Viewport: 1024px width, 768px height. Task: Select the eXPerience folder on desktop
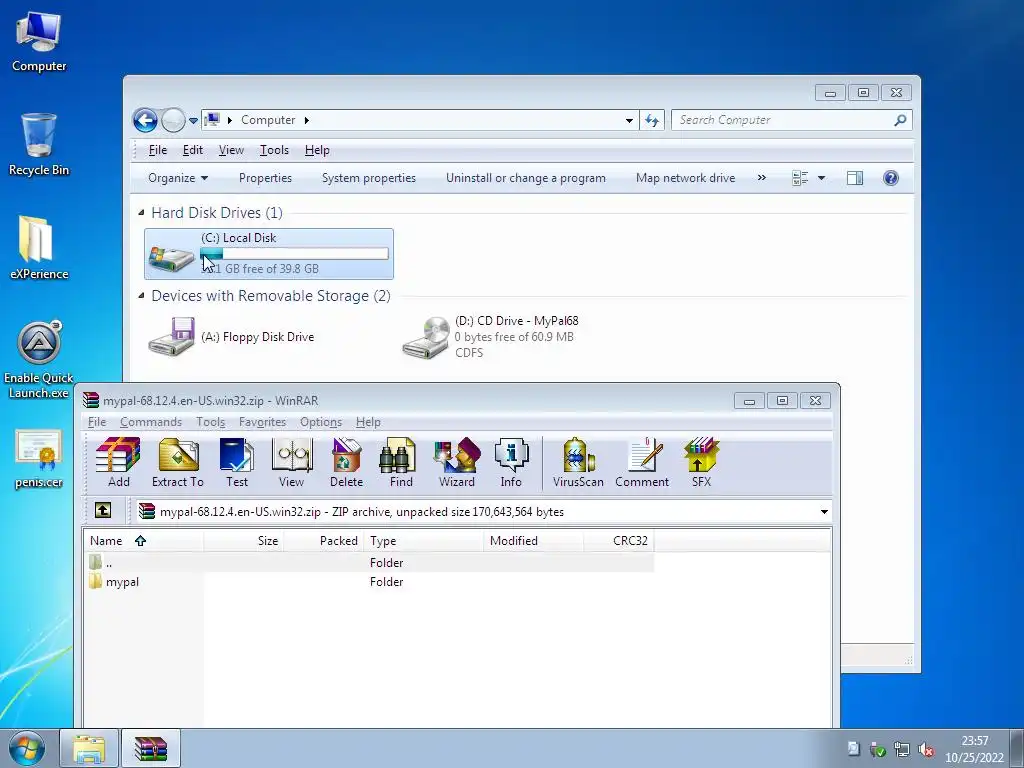click(39, 248)
